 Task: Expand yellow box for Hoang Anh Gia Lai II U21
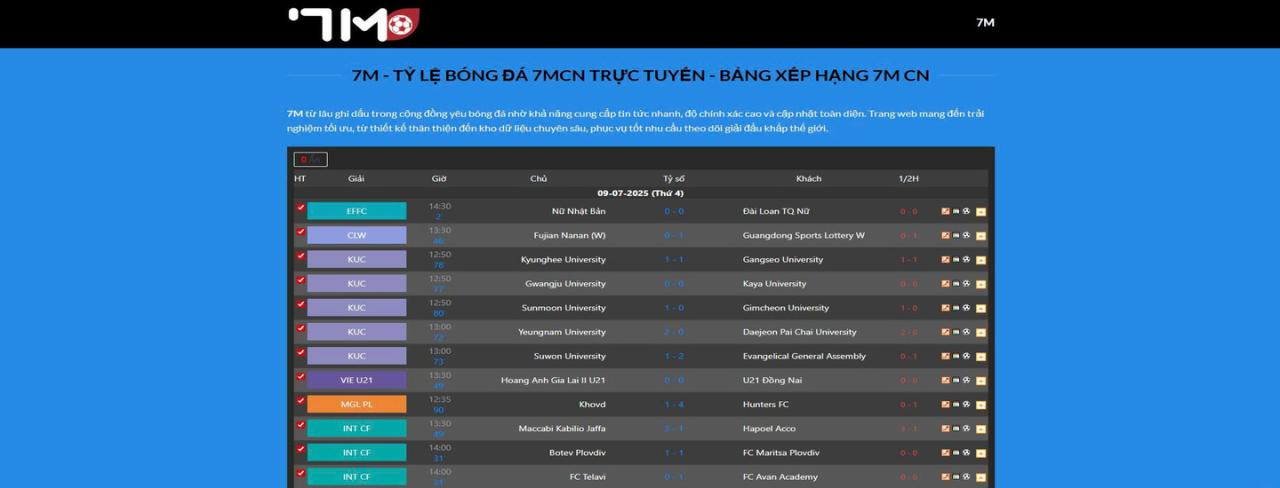[981, 381]
